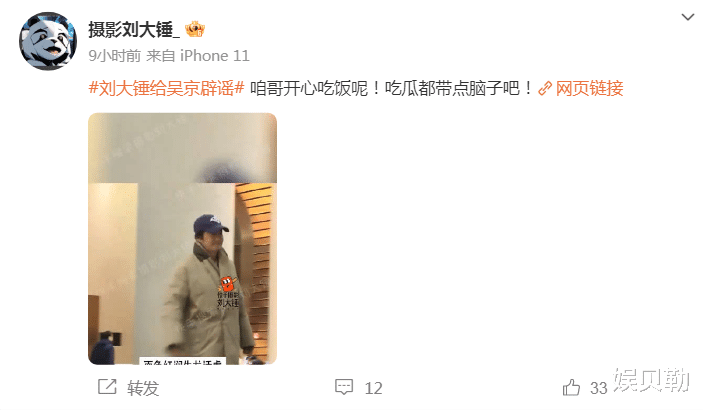This screenshot has height=410, width=703.
Task: Enlarge the attached photo thumbnail
Action: click(x=182, y=239)
